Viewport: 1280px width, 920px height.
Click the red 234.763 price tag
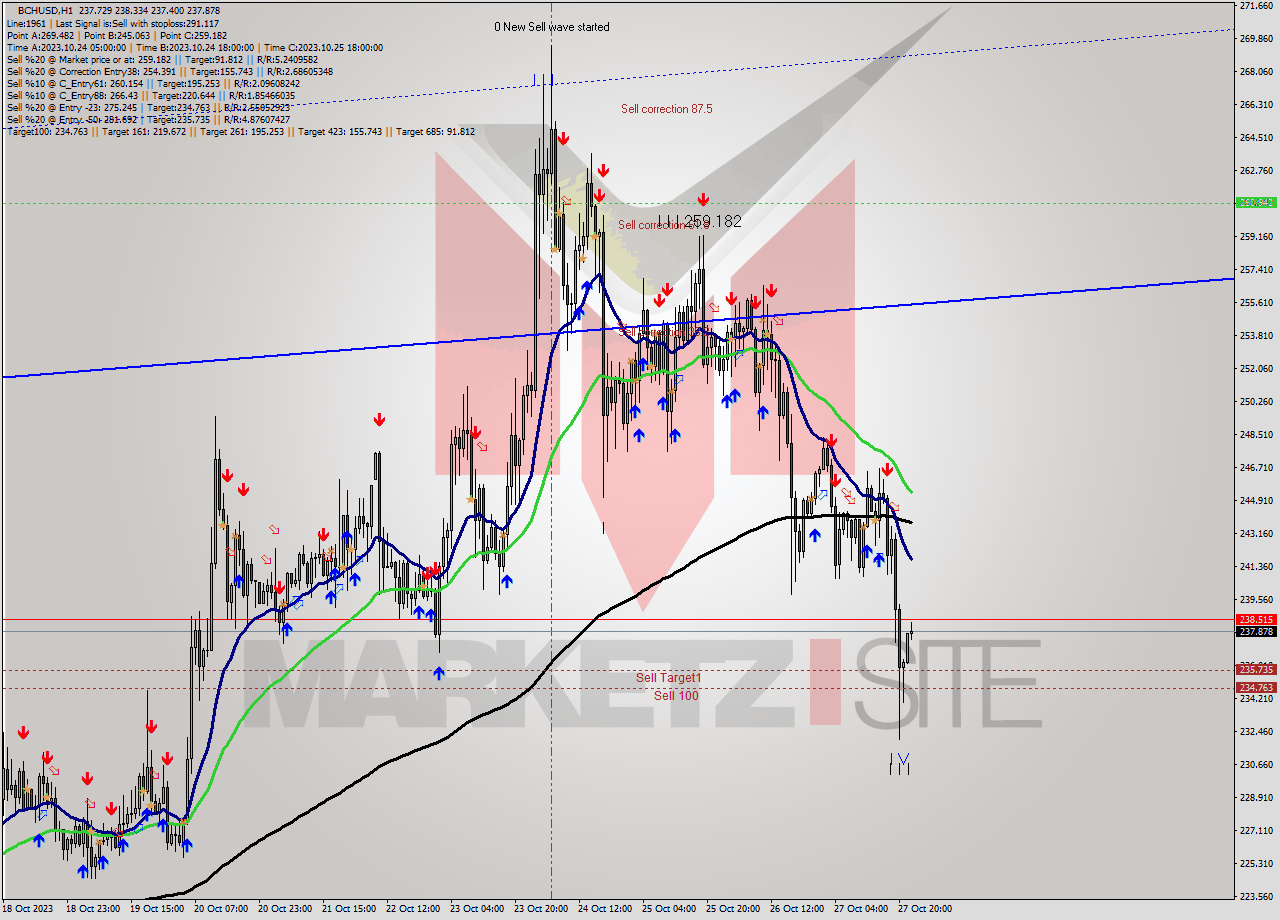(x=1255, y=687)
